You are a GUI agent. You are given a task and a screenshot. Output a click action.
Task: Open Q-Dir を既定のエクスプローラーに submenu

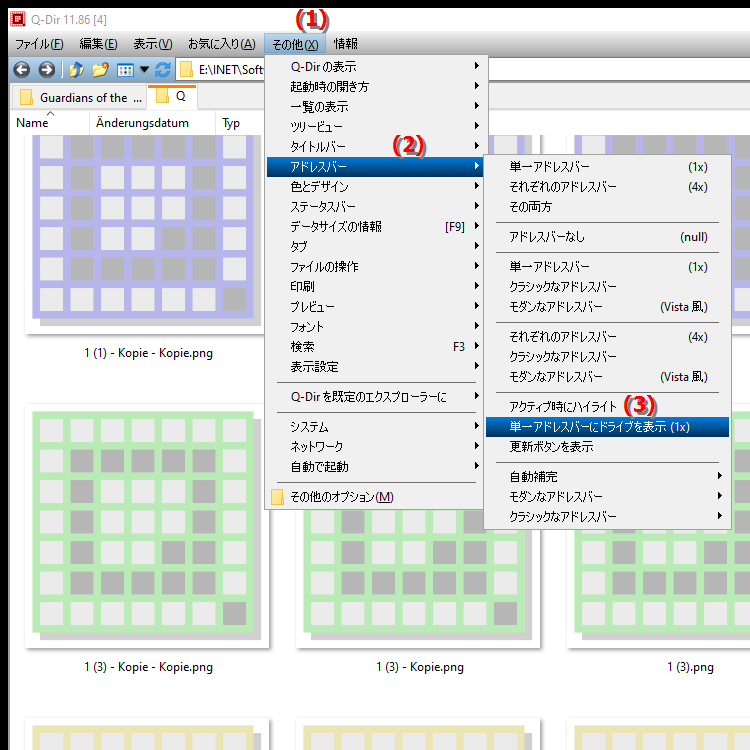[x=375, y=397]
